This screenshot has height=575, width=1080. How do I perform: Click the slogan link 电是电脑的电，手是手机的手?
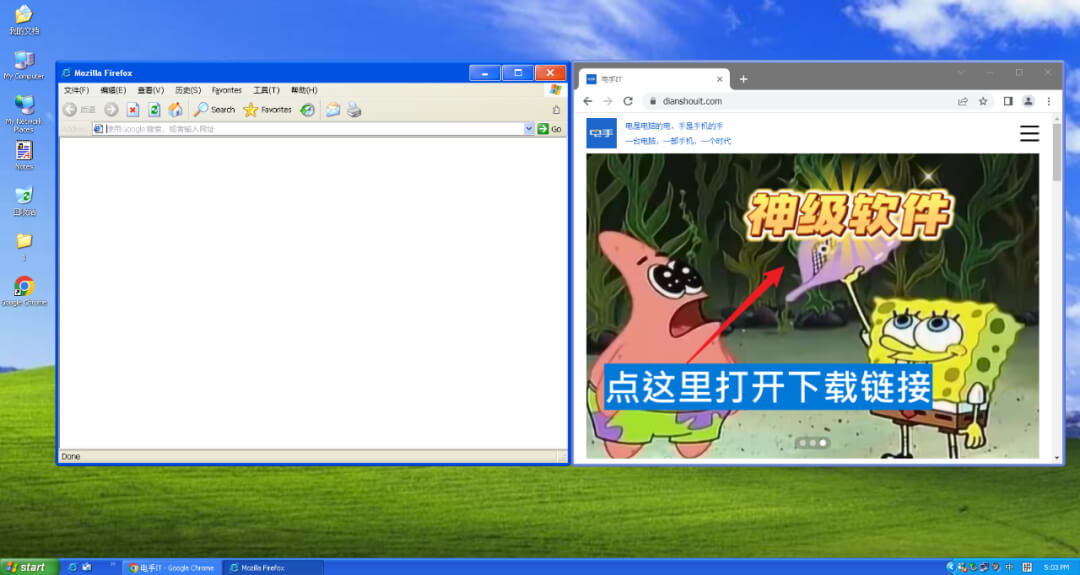pyautogui.click(x=674, y=126)
